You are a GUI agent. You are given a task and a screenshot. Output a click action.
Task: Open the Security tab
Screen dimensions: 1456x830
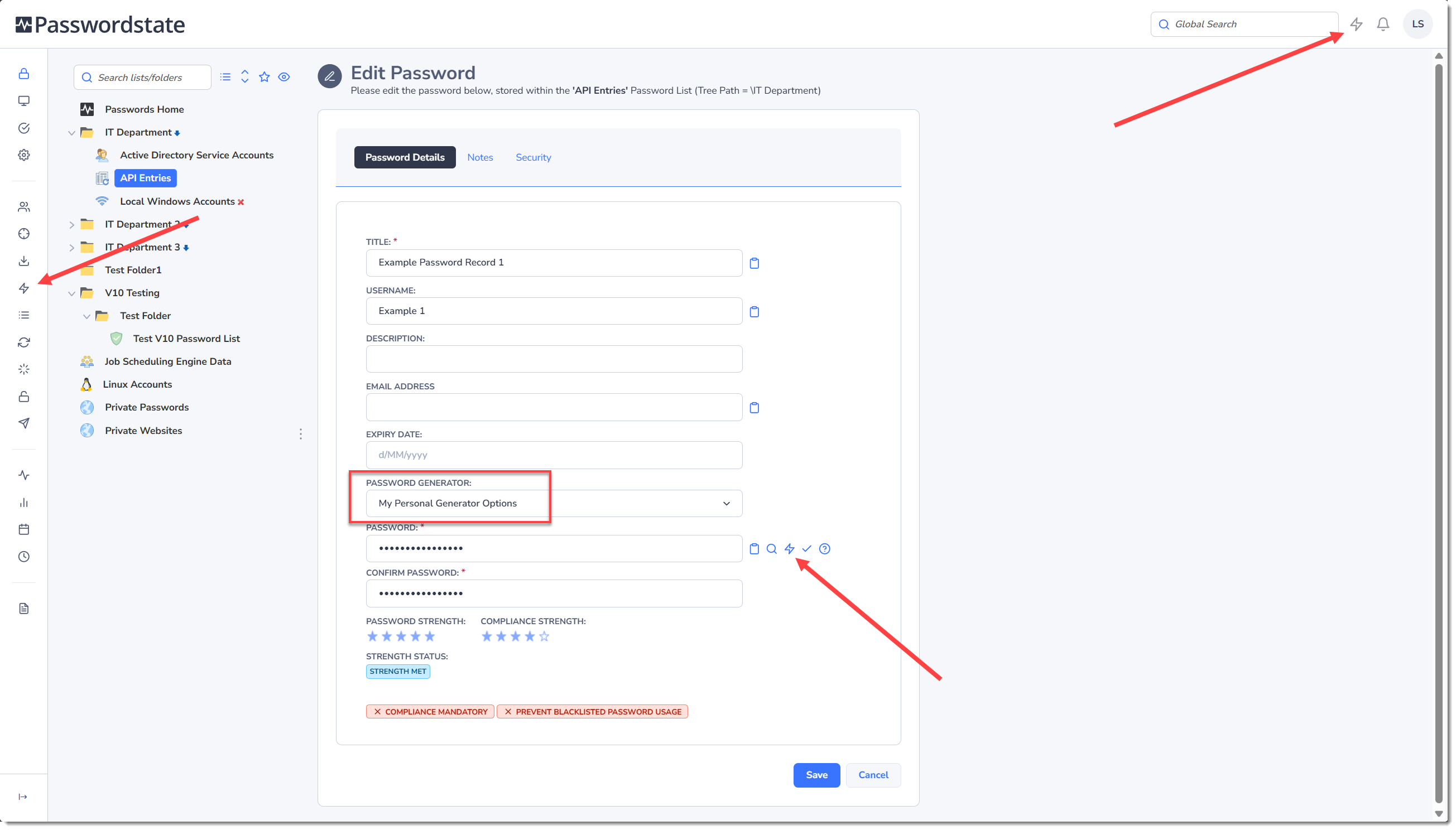point(534,157)
